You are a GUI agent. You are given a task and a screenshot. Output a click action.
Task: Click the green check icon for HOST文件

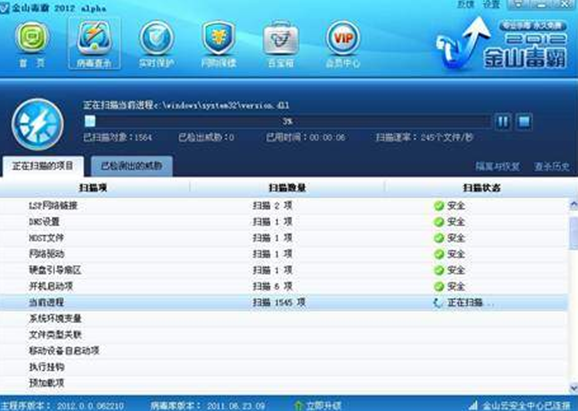click(x=439, y=238)
